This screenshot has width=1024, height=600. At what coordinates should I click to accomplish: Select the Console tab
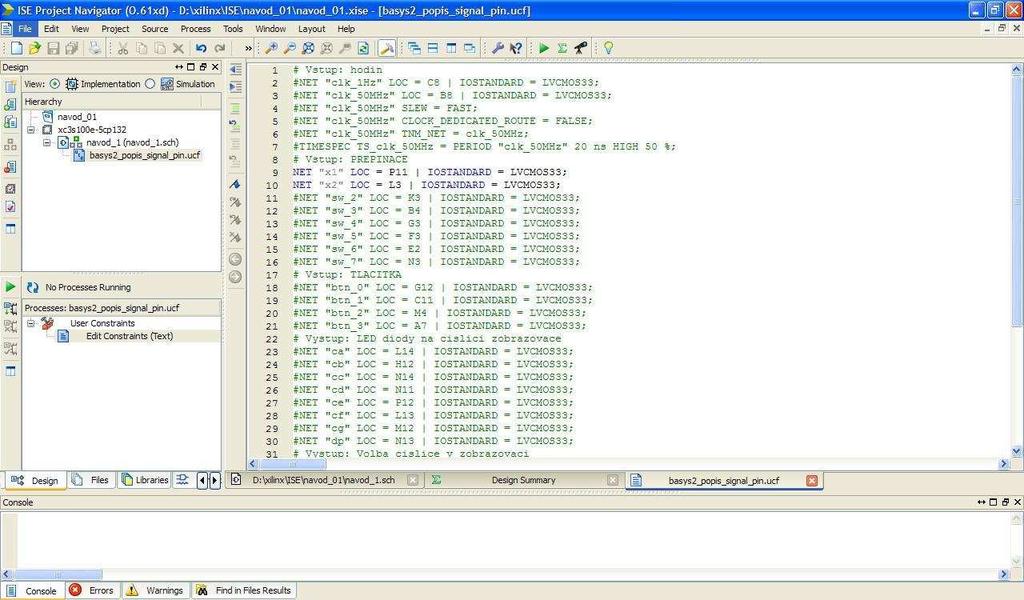[33, 590]
